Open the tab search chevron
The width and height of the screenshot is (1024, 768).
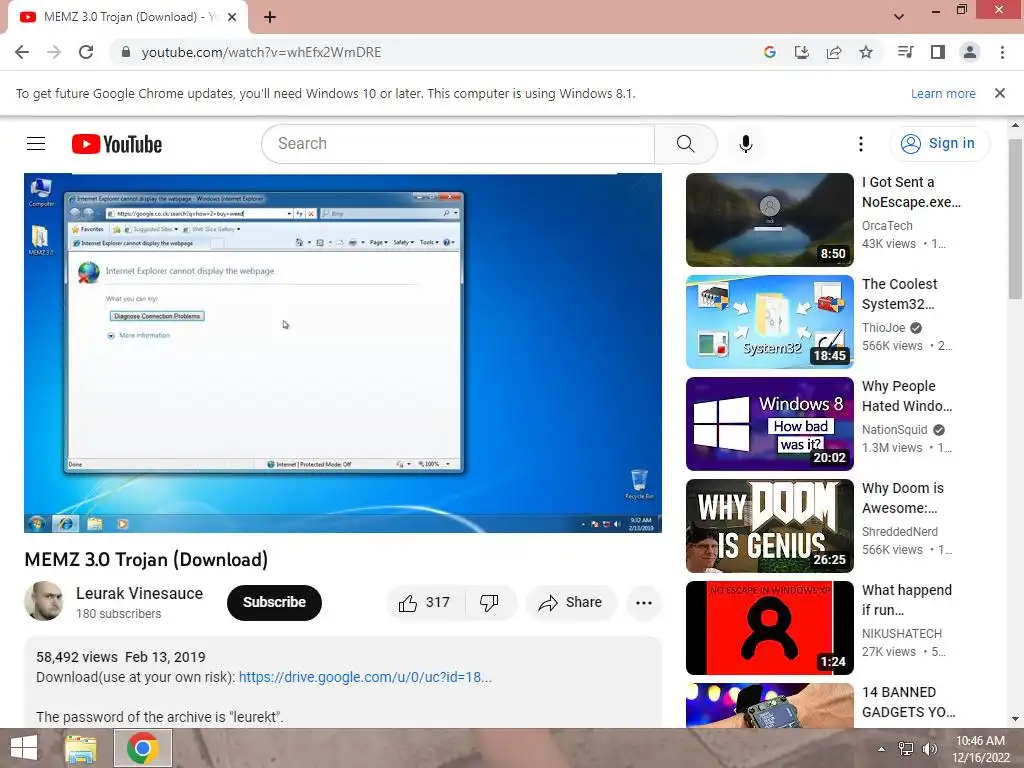coord(899,17)
